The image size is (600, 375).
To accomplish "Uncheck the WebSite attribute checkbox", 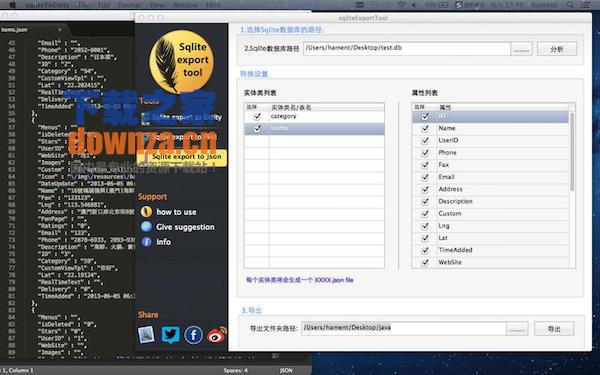I will (425, 262).
